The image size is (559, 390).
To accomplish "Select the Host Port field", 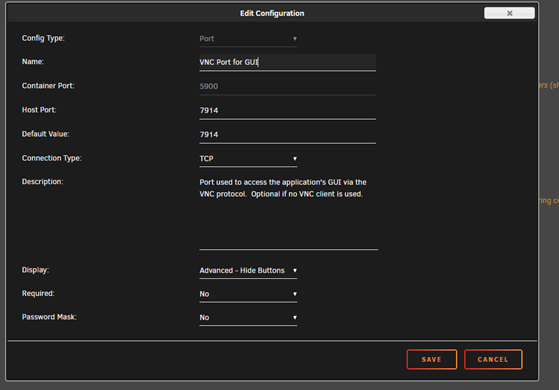I will point(287,111).
